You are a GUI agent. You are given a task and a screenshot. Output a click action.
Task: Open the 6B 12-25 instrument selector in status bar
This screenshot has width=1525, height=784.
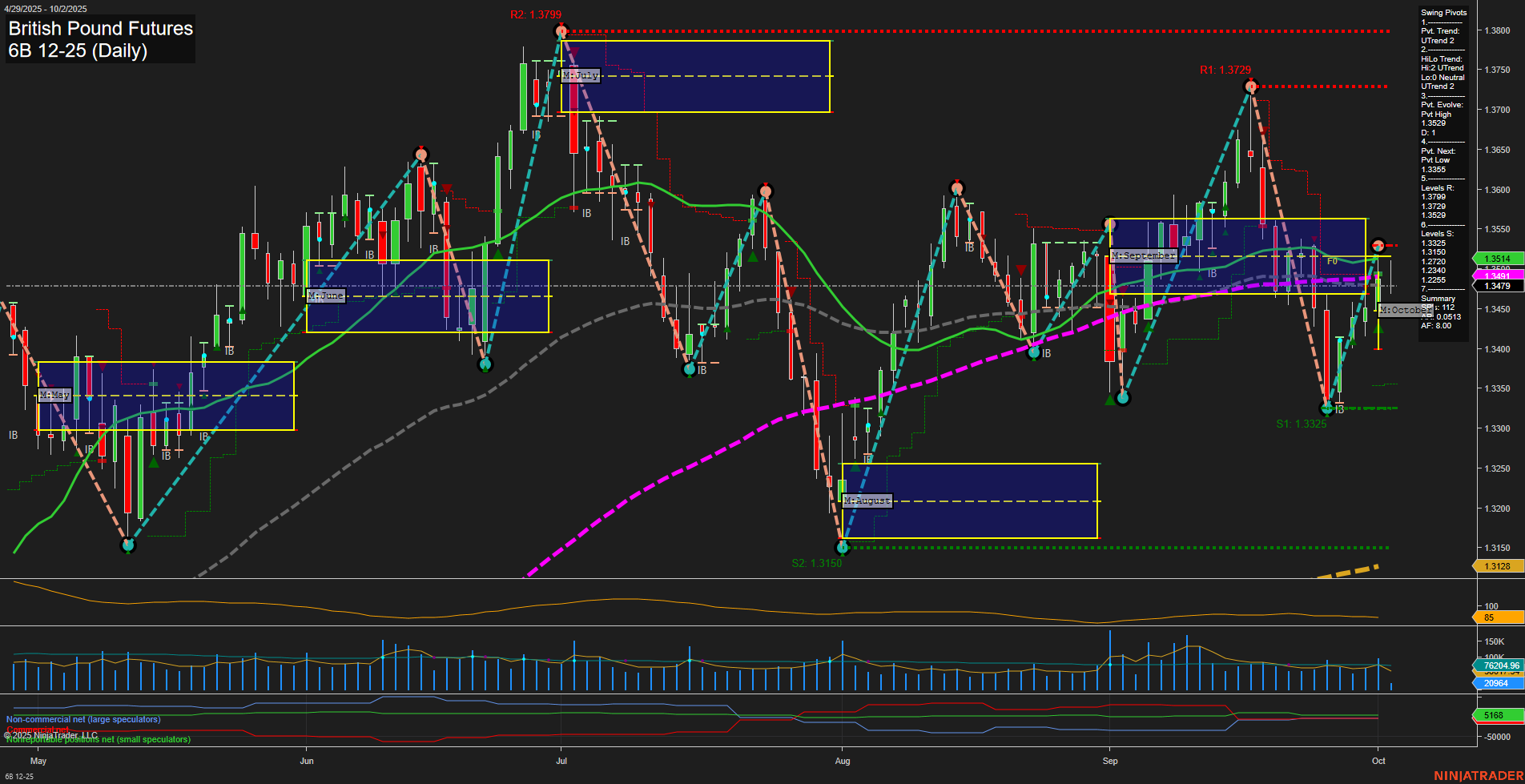(x=18, y=777)
